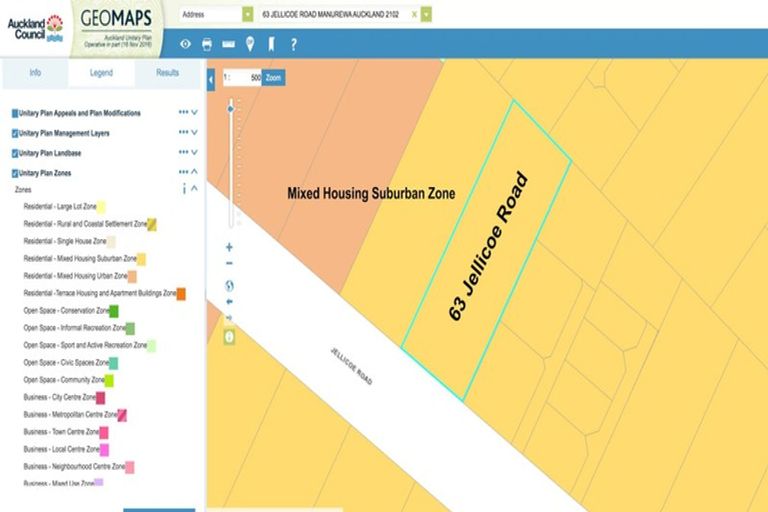Click the zoom slider handle
This screenshot has height=512, width=768.
click(x=231, y=108)
